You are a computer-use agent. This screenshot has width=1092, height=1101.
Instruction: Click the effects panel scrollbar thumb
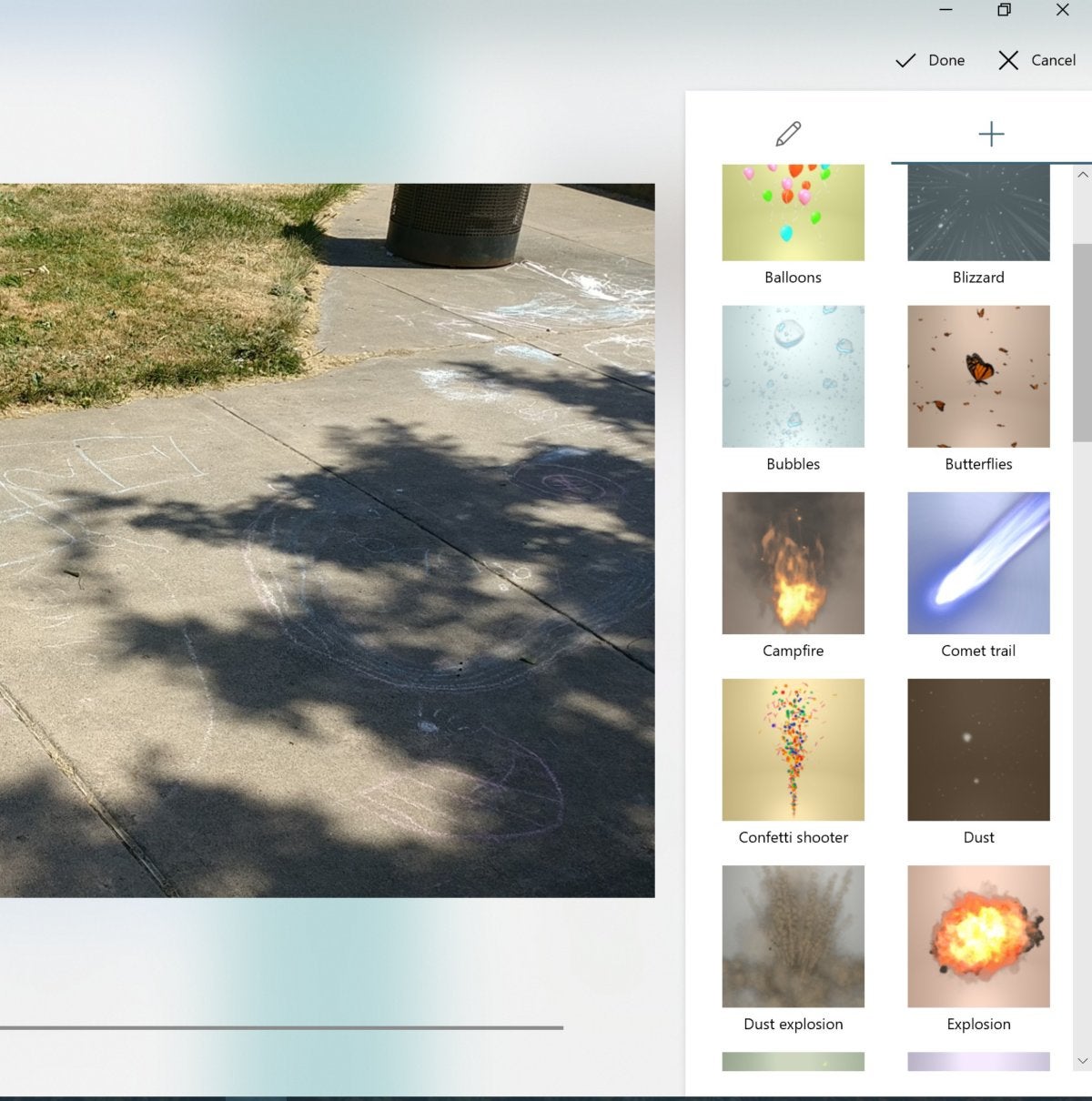pyautogui.click(x=1082, y=342)
